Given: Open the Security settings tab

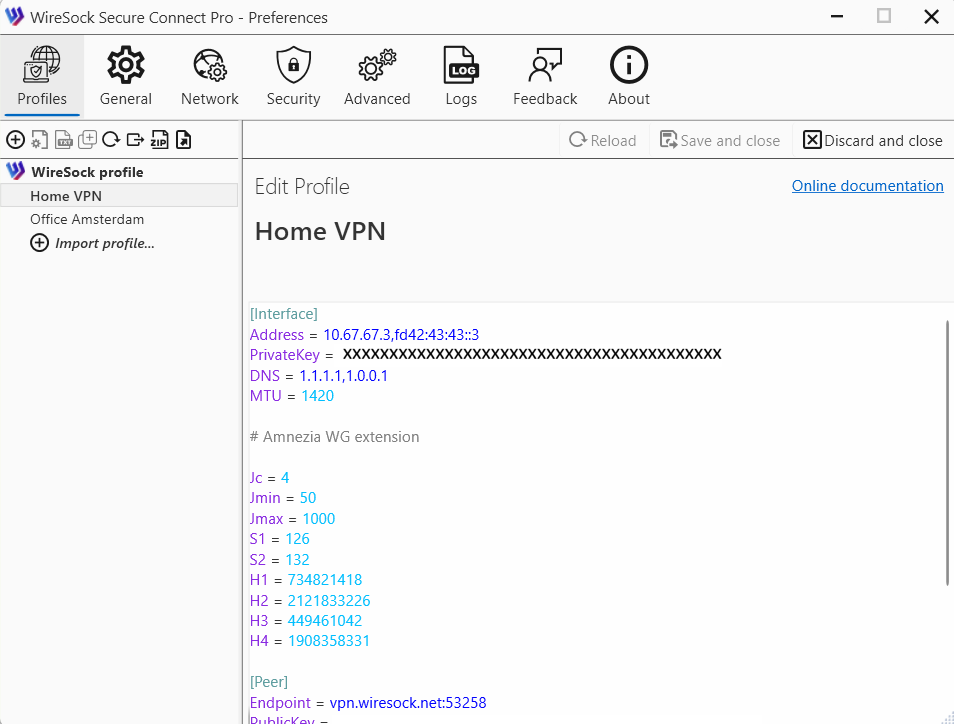Looking at the screenshot, I should pyautogui.click(x=293, y=77).
